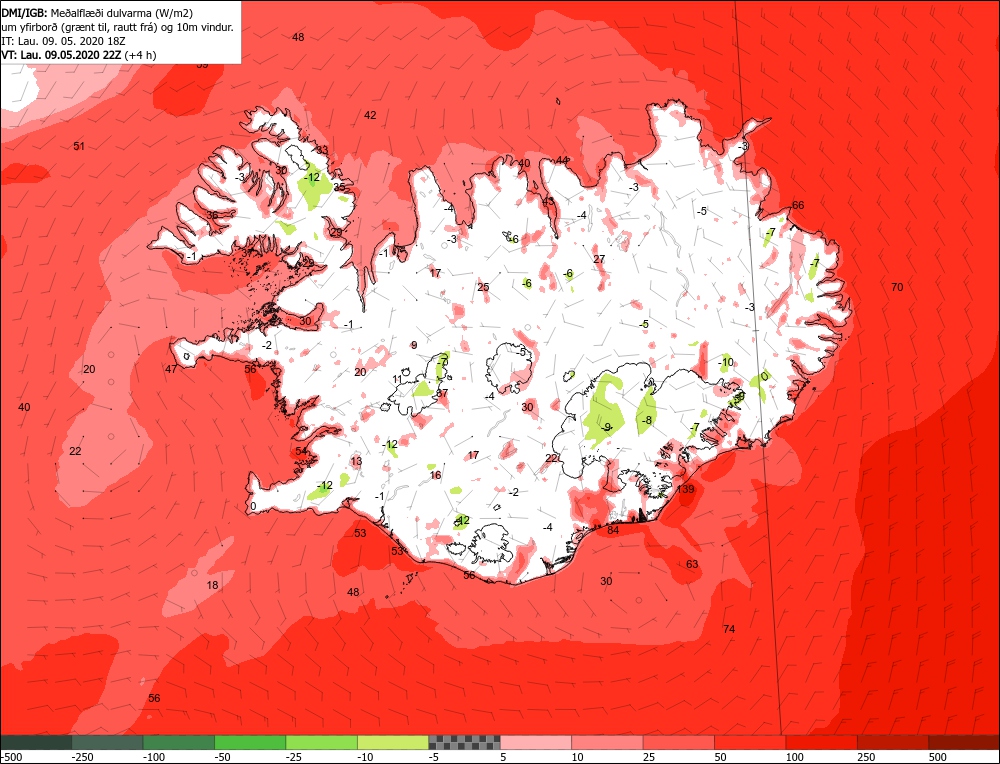Click the subtitle line mentioning "10m vindur"
1000x764 pixels.
[117, 27]
